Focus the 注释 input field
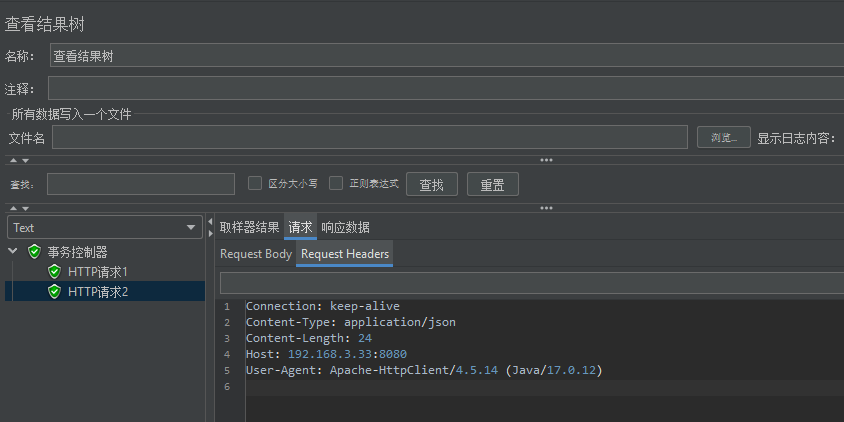This screenshot has width=844, height=422. coord(446,88)
